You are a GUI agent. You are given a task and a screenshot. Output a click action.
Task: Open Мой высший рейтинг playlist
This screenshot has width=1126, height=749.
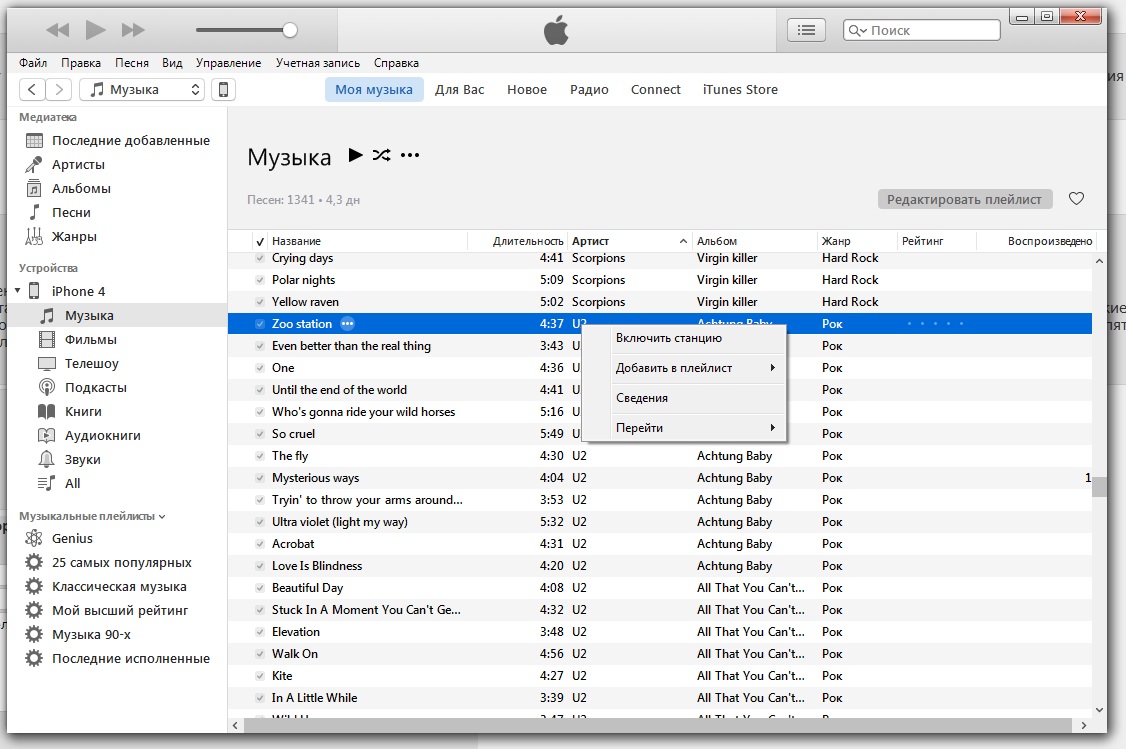(x=119, y=611)
